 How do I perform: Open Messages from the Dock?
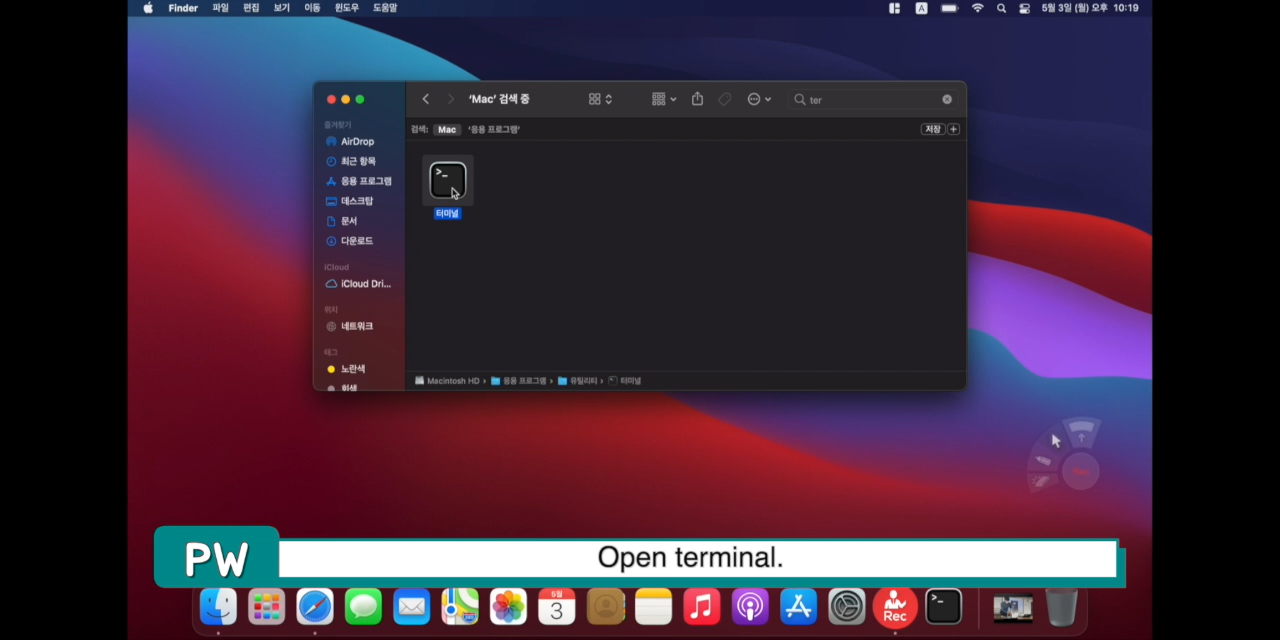[x=363, y=606]
